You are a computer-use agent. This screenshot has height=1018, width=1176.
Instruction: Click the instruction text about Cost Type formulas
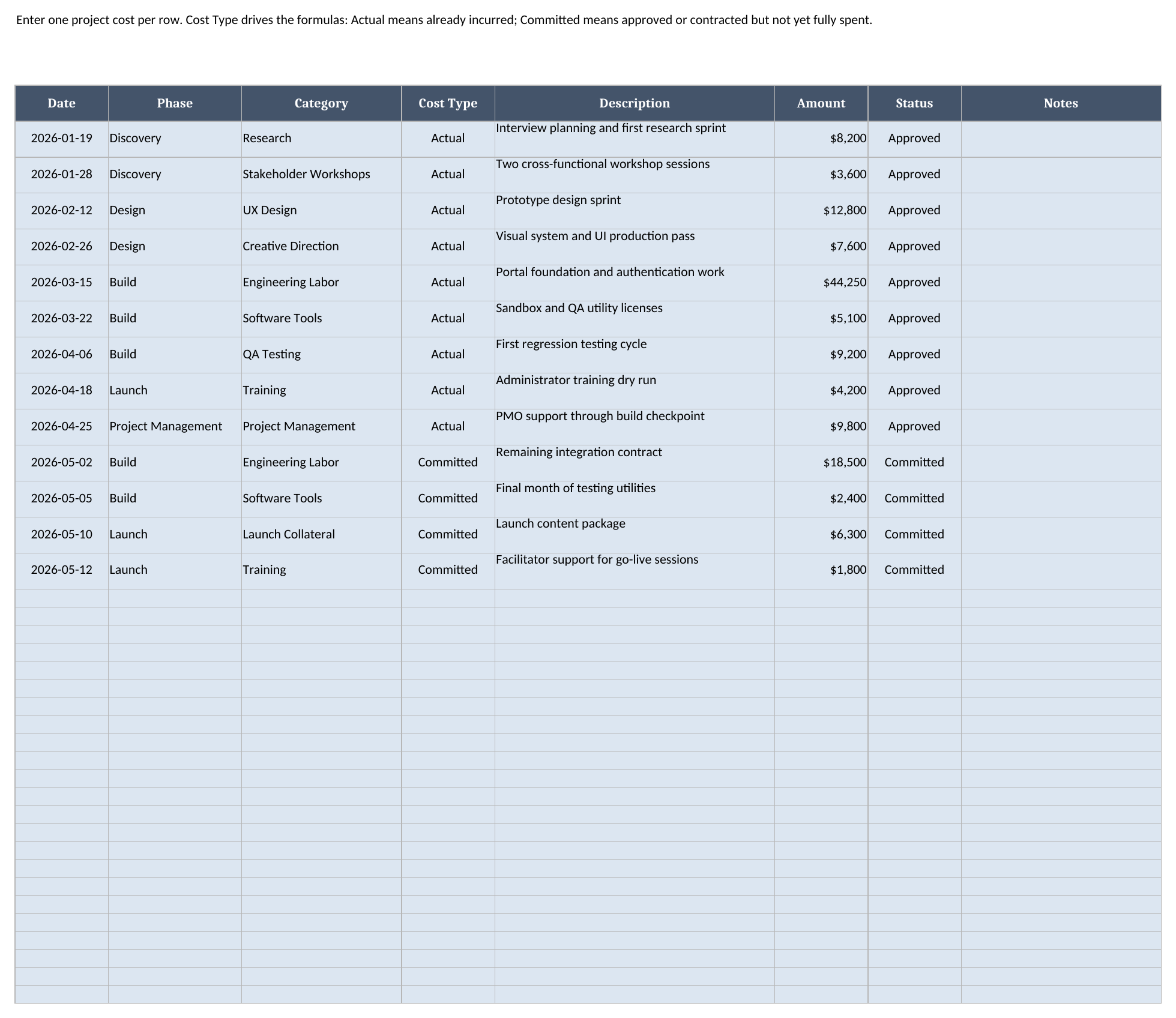coord(444,20)
